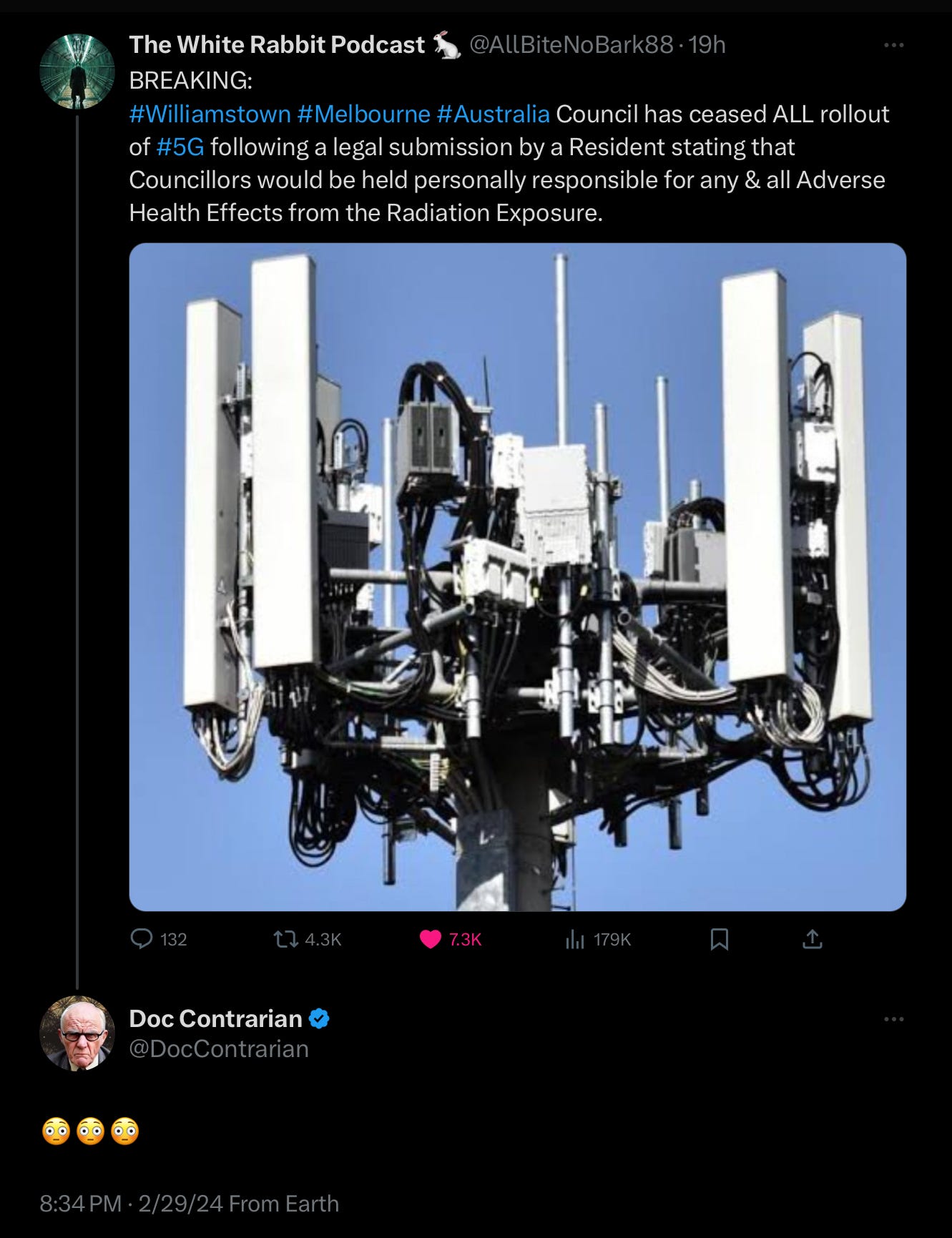Open more options on Doc Contrarian post
This screenshot has width=952, height=1238.
(894, 1018)
